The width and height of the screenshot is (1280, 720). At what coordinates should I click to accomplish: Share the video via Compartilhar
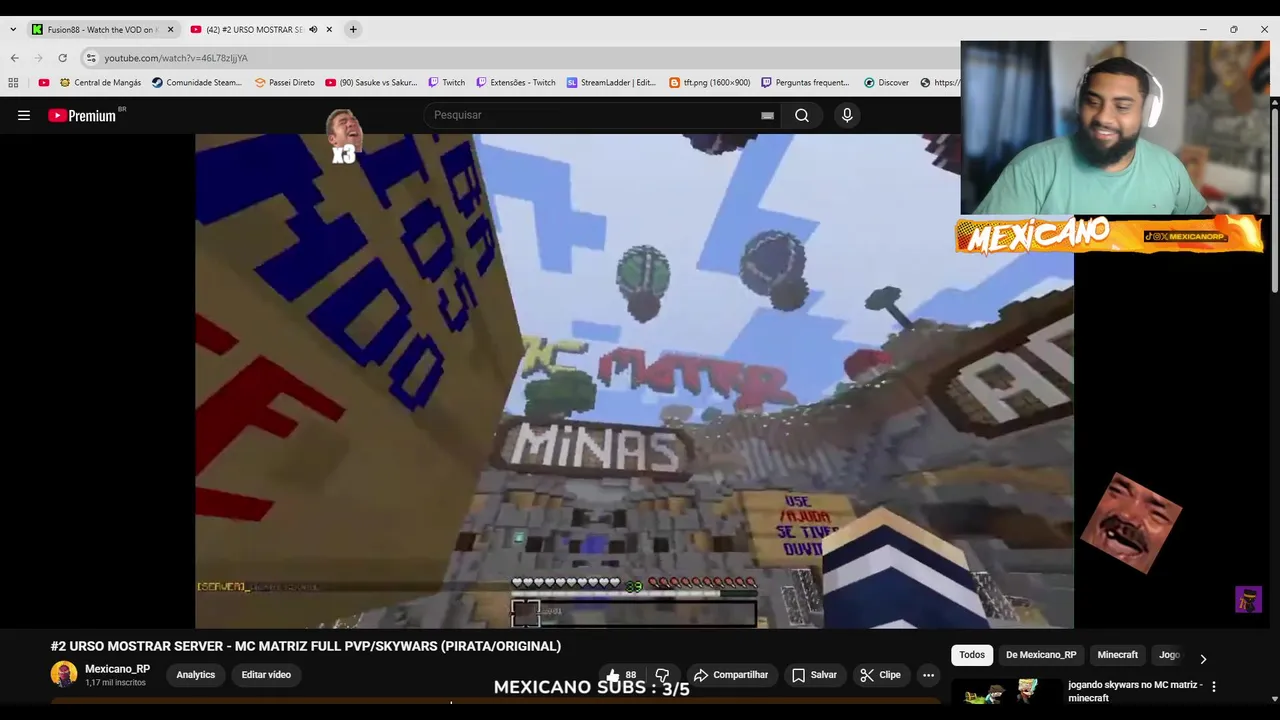[x=731, y=675]
